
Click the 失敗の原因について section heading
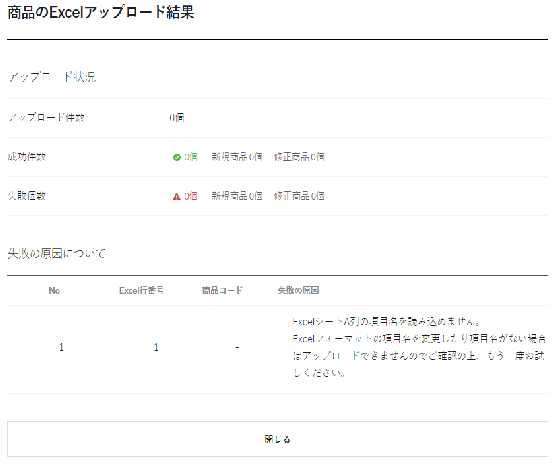pos(56,253)
